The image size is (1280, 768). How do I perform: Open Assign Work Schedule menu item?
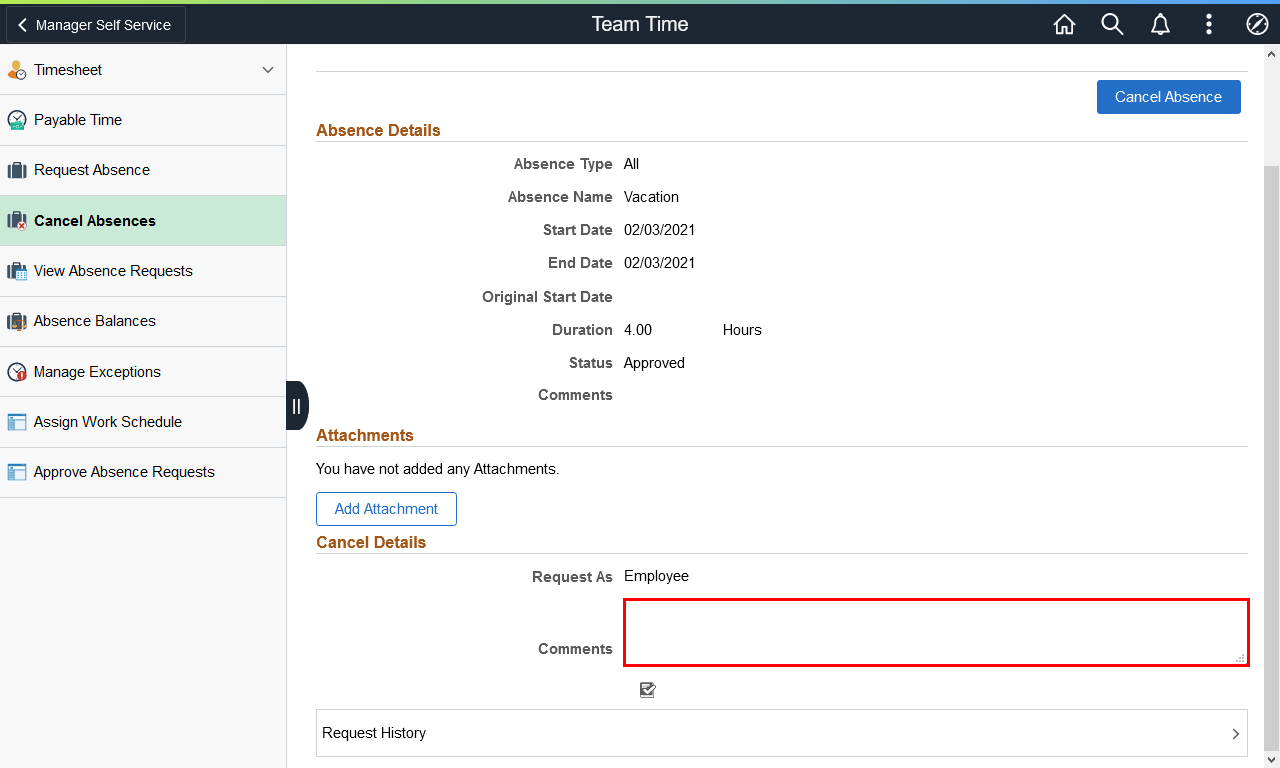point(143,422)
